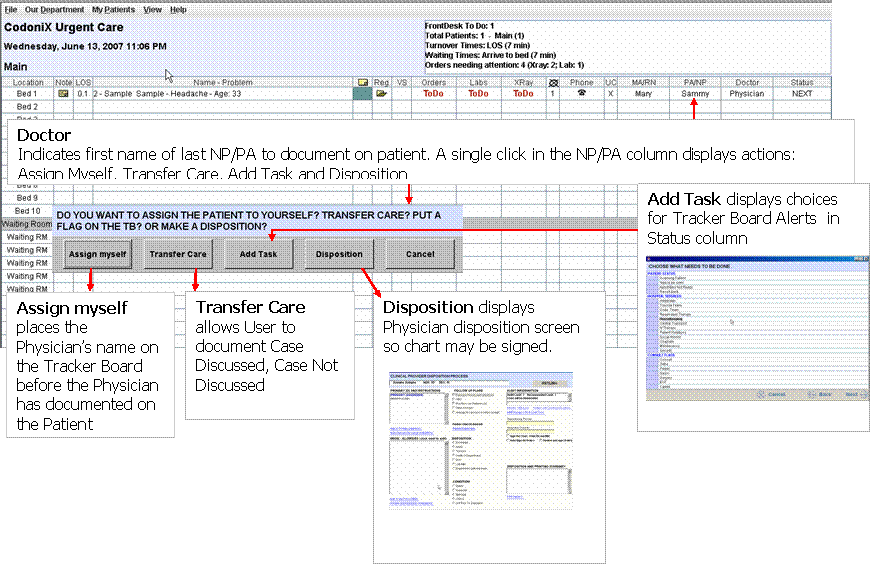Open the File menu
The image size is (873, 567).
[11, 9]
